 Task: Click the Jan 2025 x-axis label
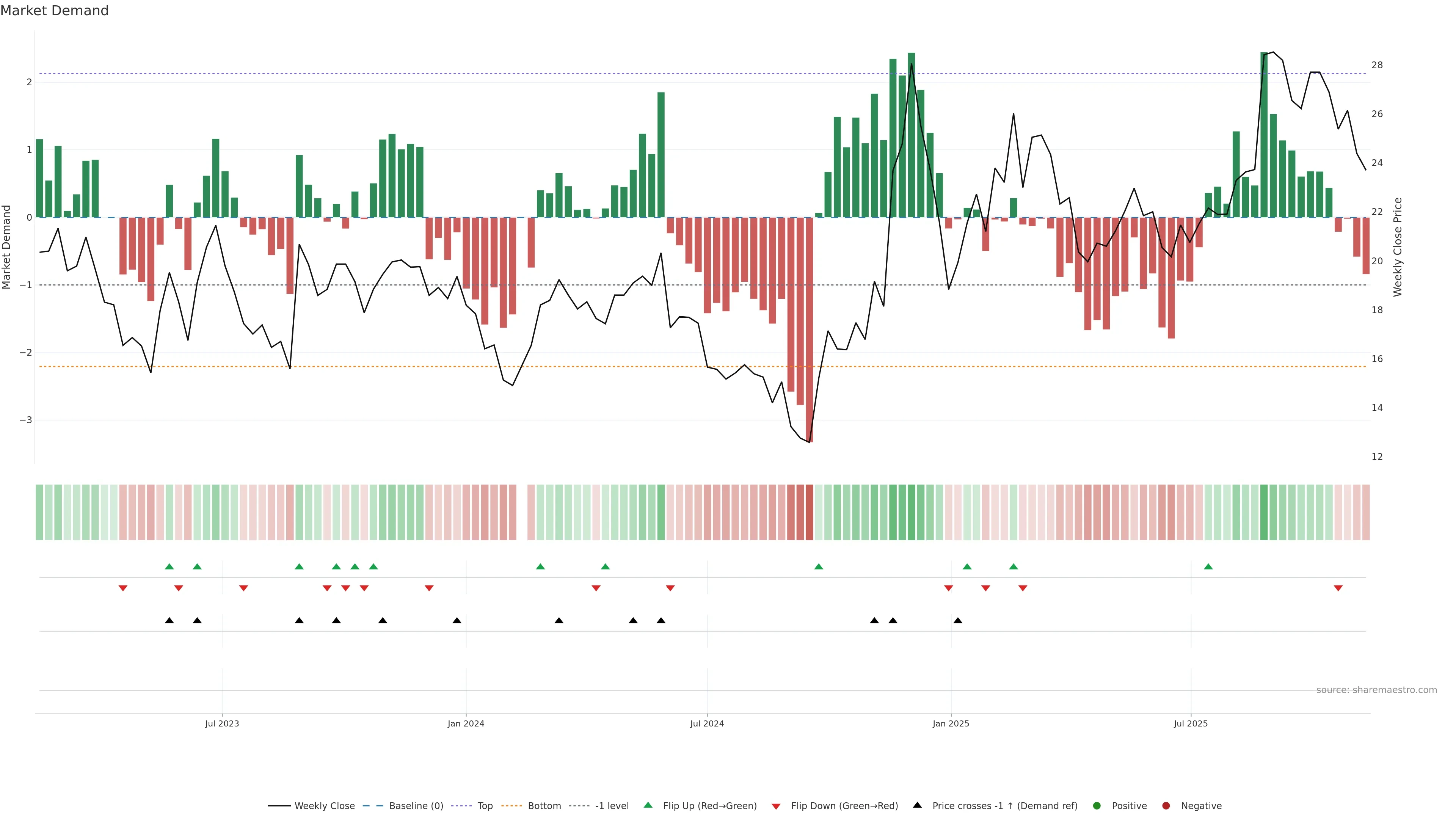coord(951,723)
